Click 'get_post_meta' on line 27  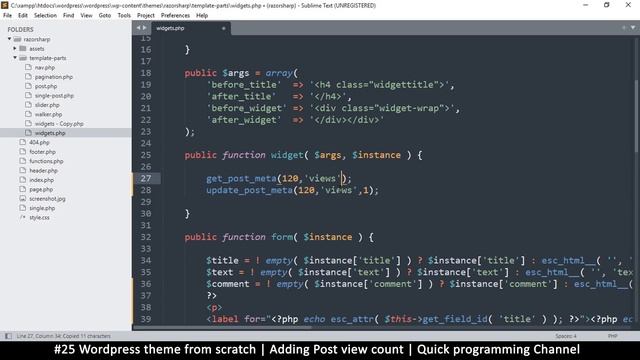coord(241,179)
